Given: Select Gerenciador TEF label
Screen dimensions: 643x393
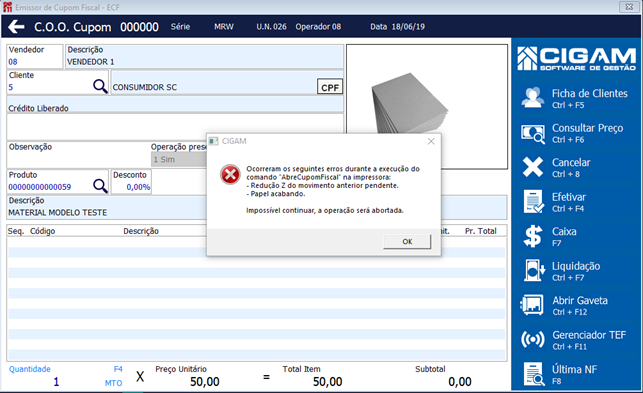Looking at the screenshot, I should (589, 335).
